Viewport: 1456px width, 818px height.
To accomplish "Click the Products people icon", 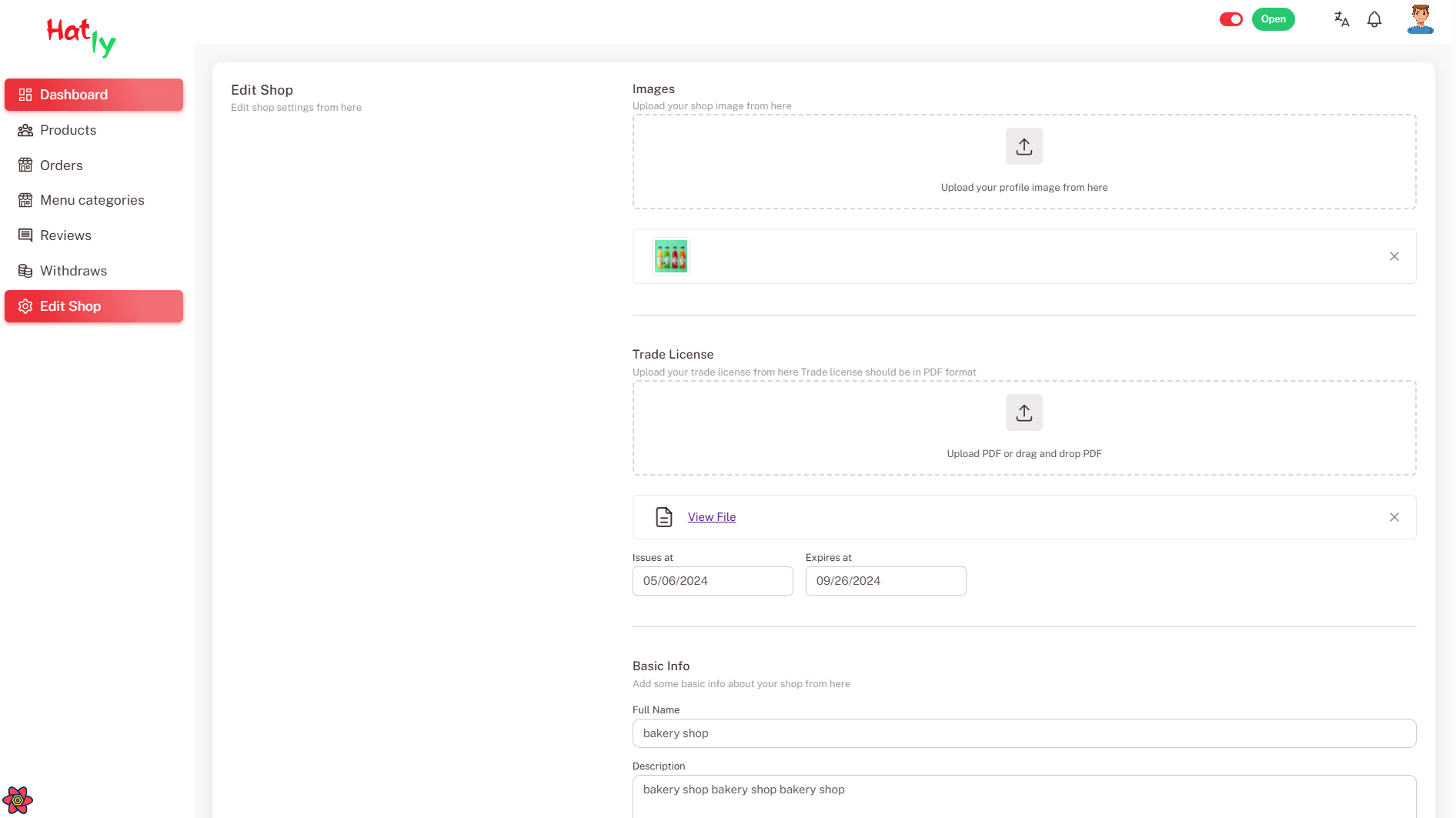I will tap(25, 130).
